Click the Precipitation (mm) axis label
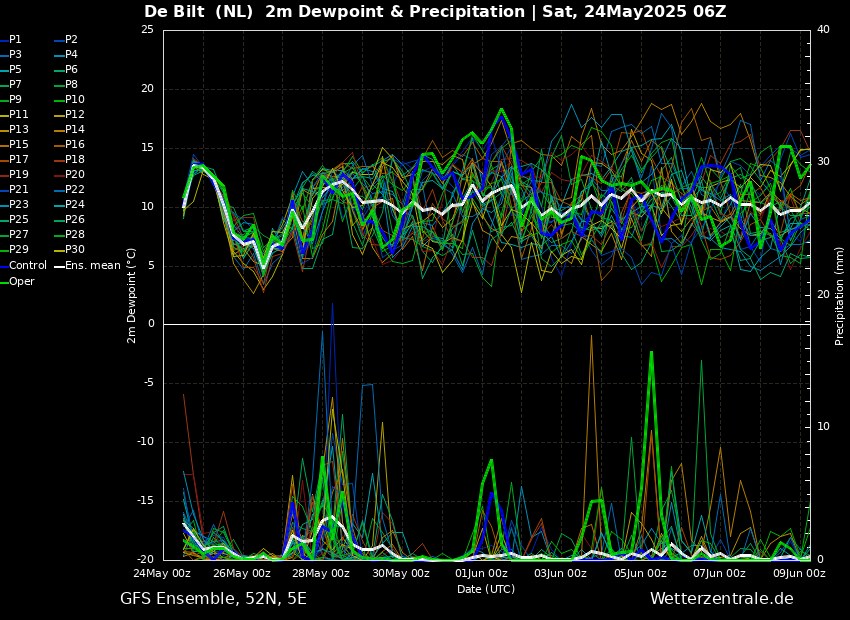The height and width of the screenshot is (620, 850). (x=840, y=296)
